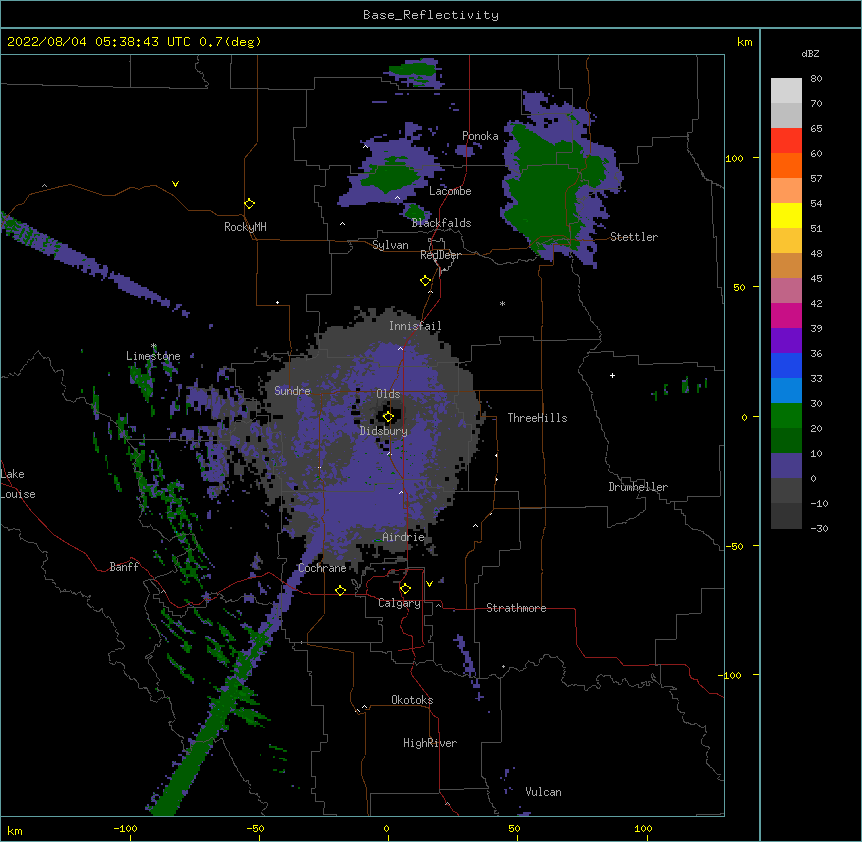Click the yellow diamond marker south of RedDeer

pyautogui.click(x=426, y=281)
